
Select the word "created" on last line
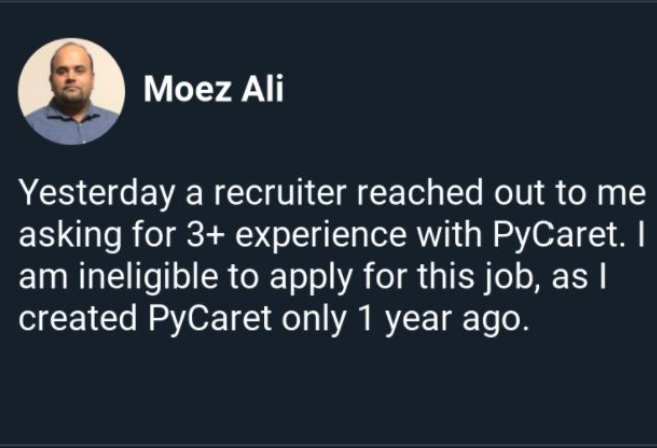pyautogui.click(x=69, y=321)
